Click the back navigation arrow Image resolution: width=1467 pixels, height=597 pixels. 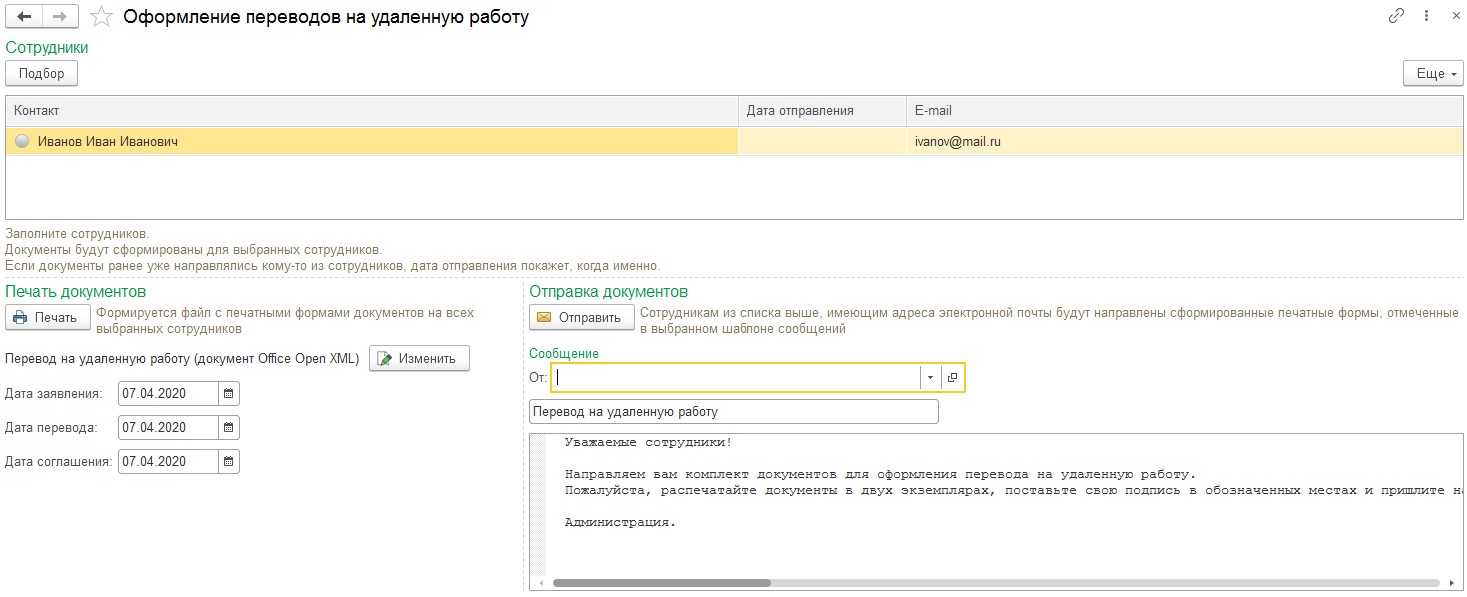click(25, 16)
